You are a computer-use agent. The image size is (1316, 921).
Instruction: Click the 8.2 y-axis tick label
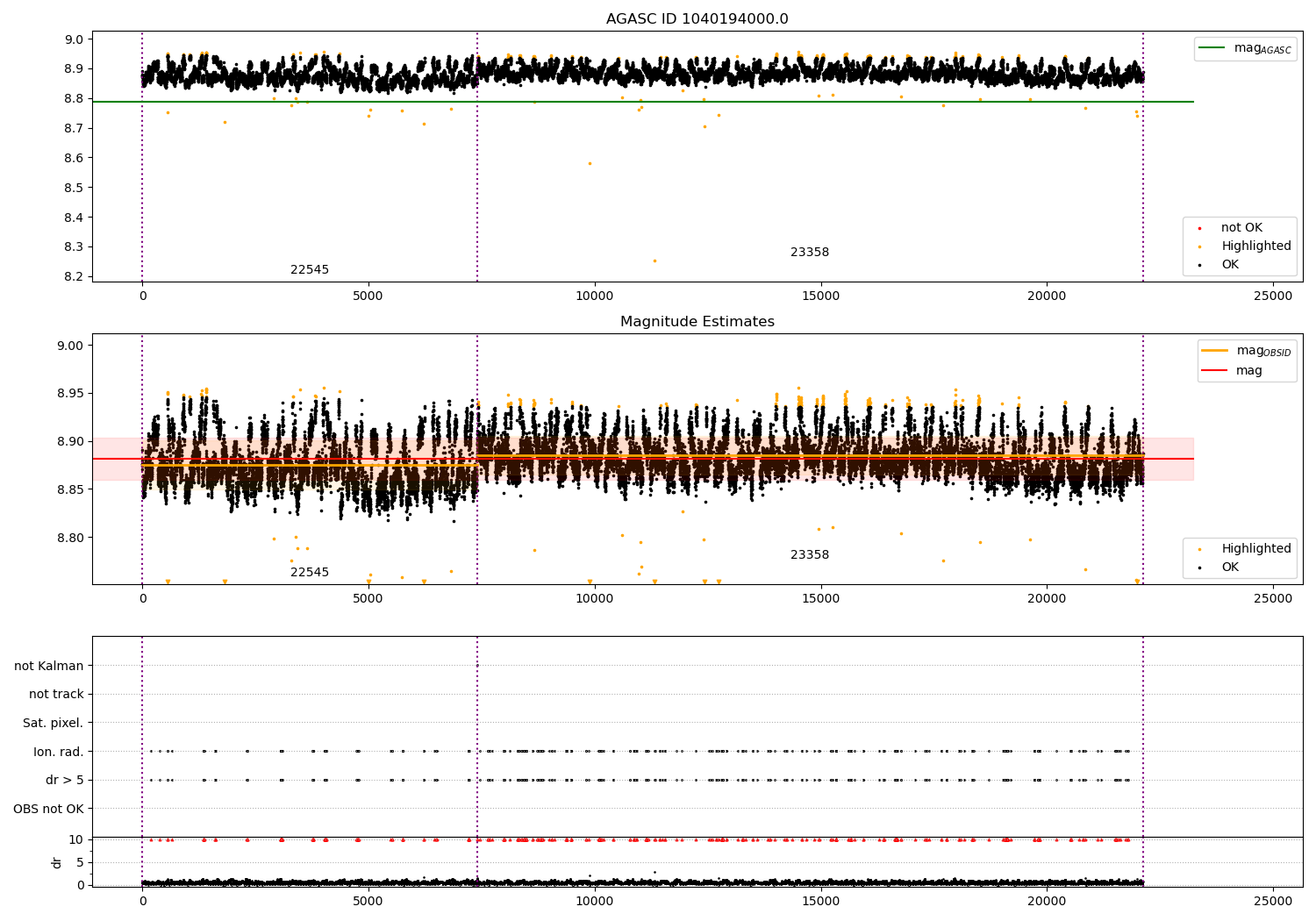74,277
